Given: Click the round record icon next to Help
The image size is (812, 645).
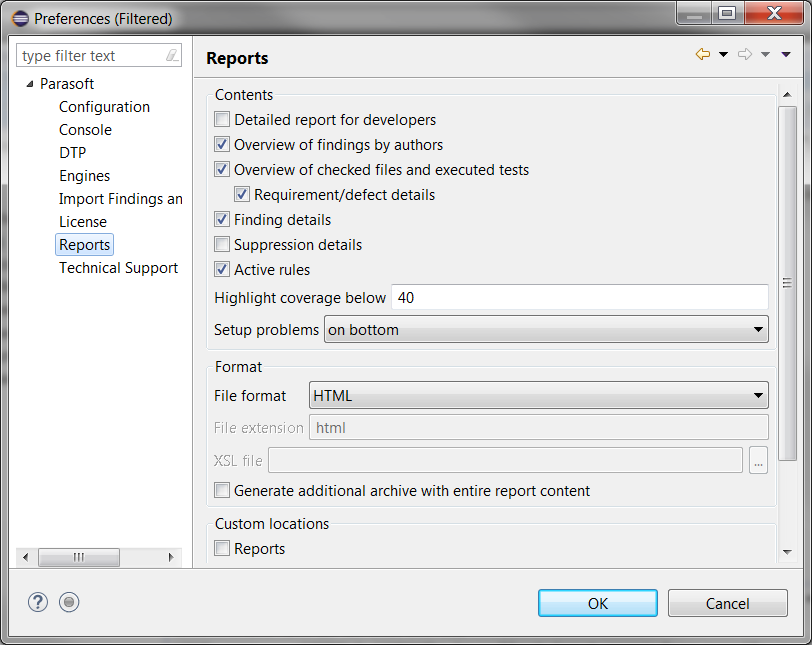Looking at the screenshot, I should [69, 602].
